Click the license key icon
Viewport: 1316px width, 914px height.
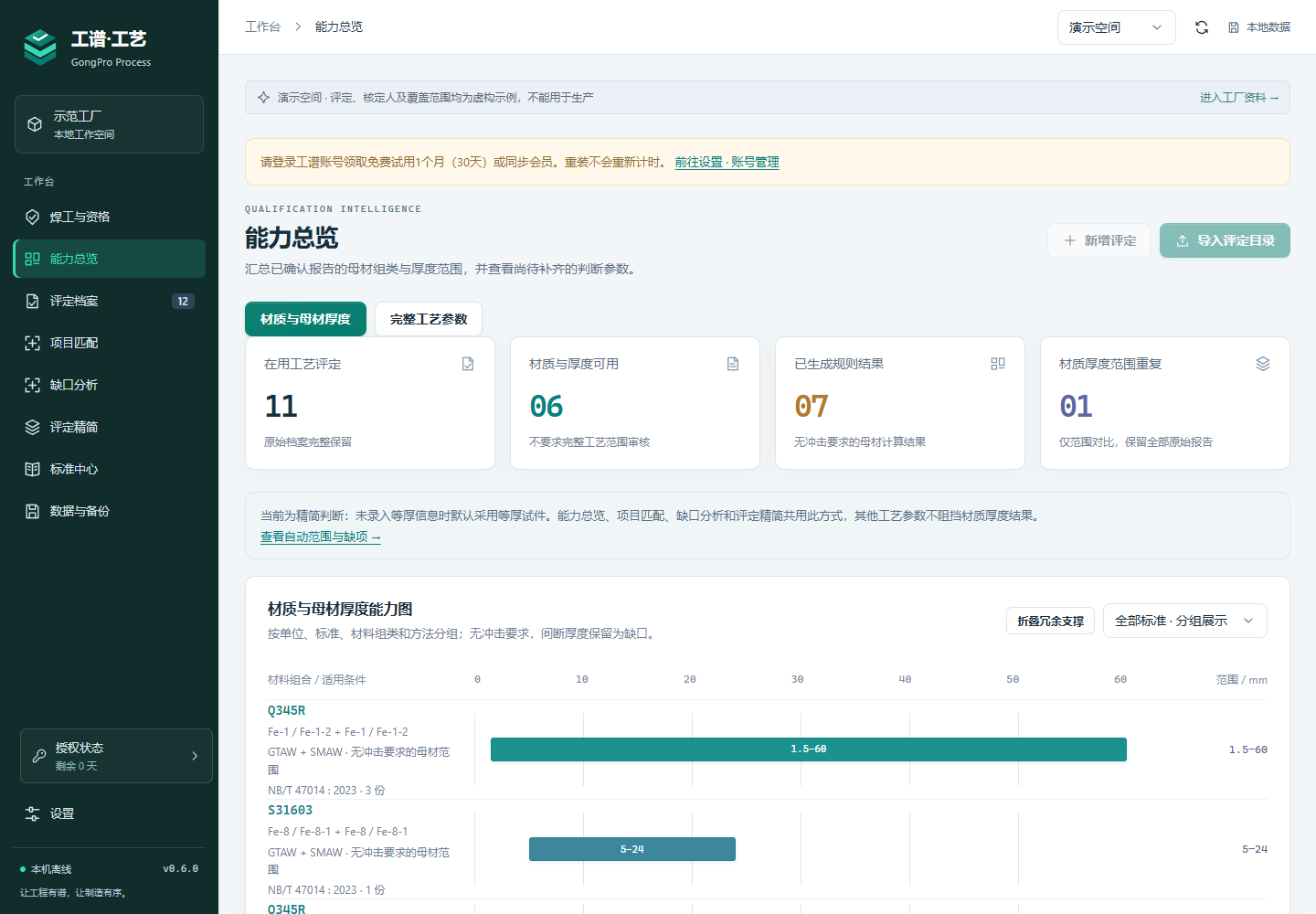tap(39, 756)
